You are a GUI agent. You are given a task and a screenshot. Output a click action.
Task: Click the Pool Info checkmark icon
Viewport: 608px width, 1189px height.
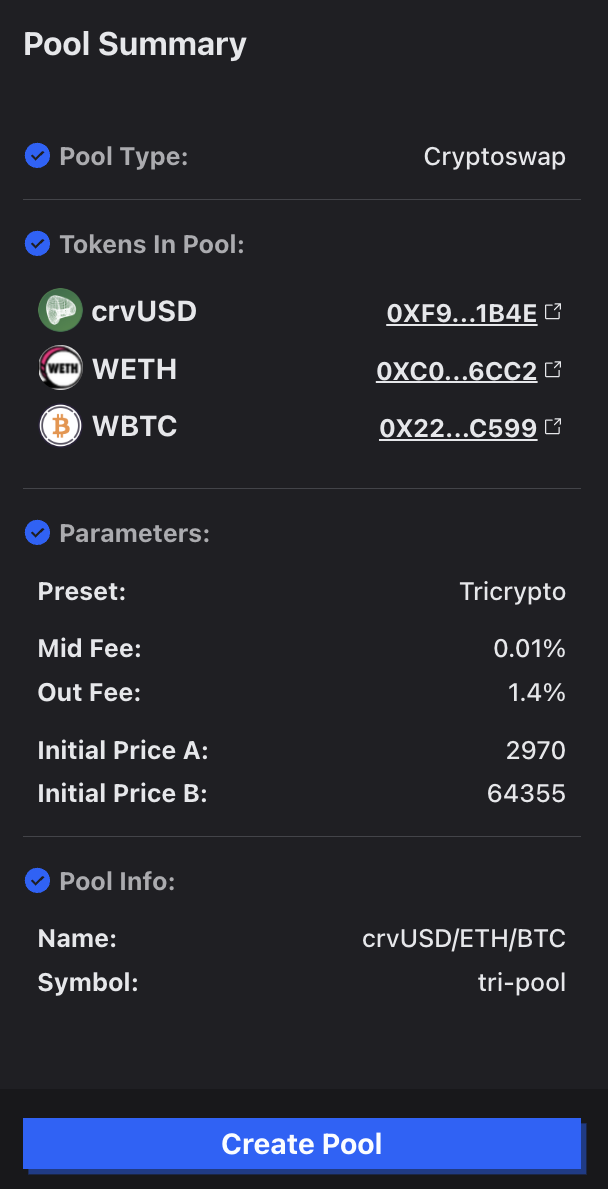click(x=37, y=881)
